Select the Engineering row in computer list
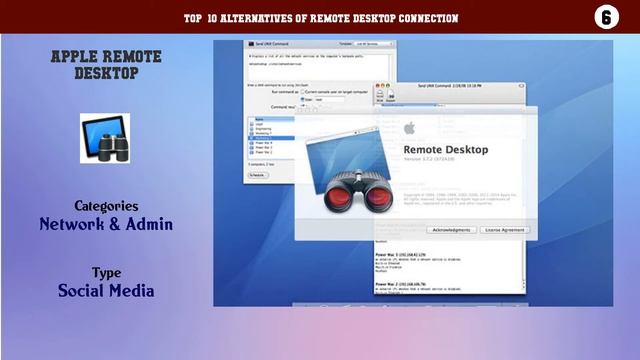 pyautogui.click(x=271, y=129)
